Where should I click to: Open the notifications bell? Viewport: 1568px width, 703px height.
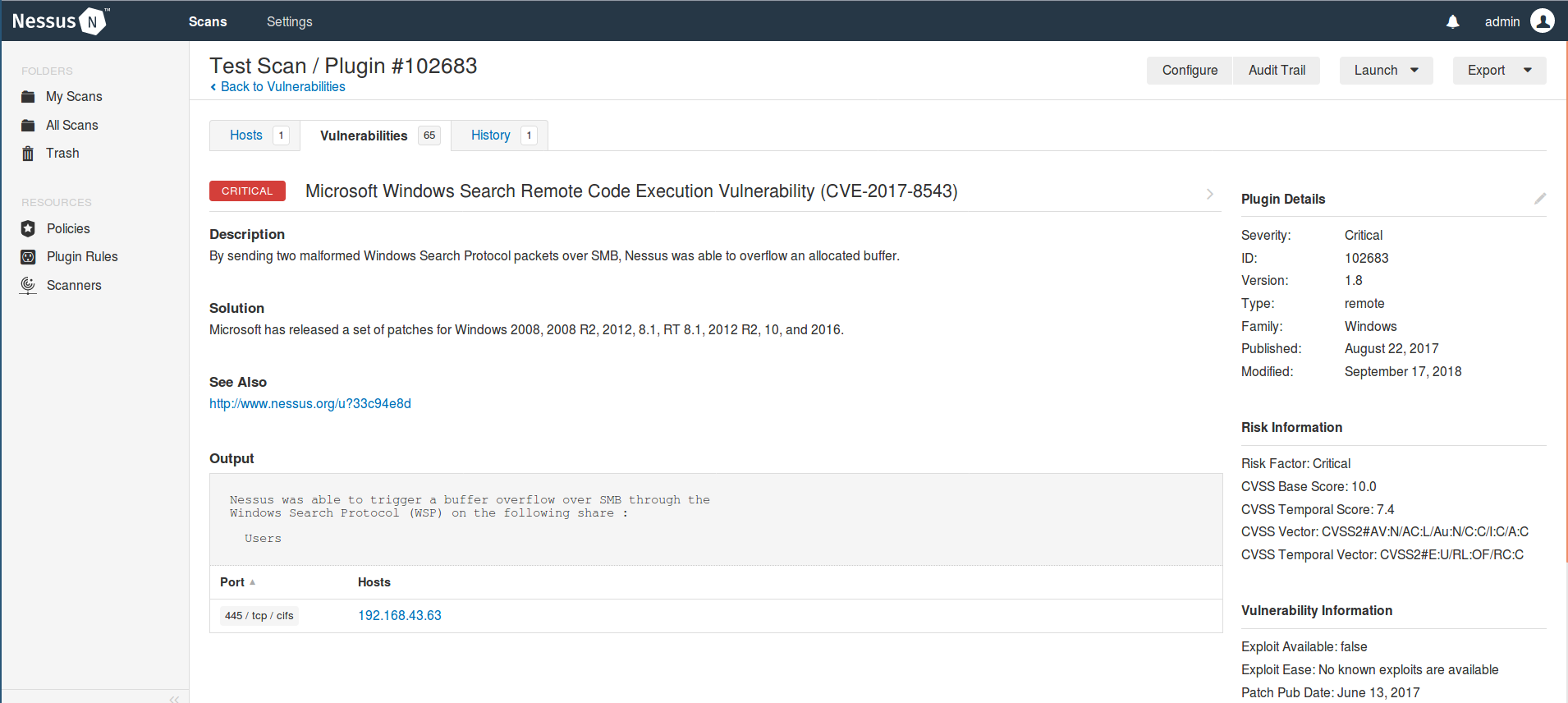(1452, 21)
